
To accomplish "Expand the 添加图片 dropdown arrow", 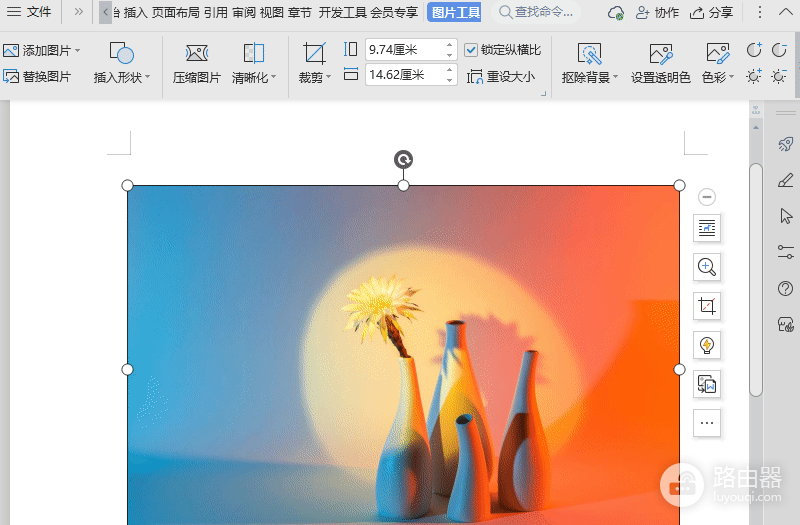I will (78, 51).
